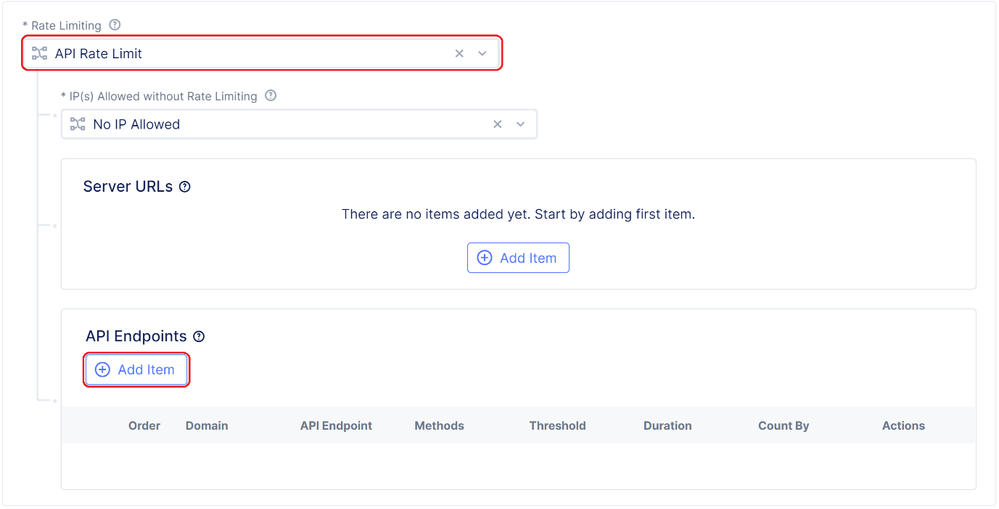Open the API Rate Limit select field
Image resolution: width=999 pixels, height=509 pixels.
[250, 54]
